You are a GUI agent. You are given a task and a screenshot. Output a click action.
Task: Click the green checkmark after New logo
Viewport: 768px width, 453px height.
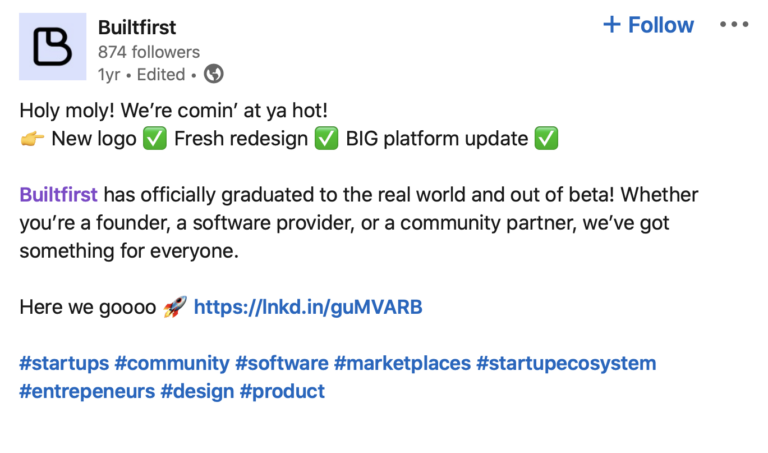point(154,139)
